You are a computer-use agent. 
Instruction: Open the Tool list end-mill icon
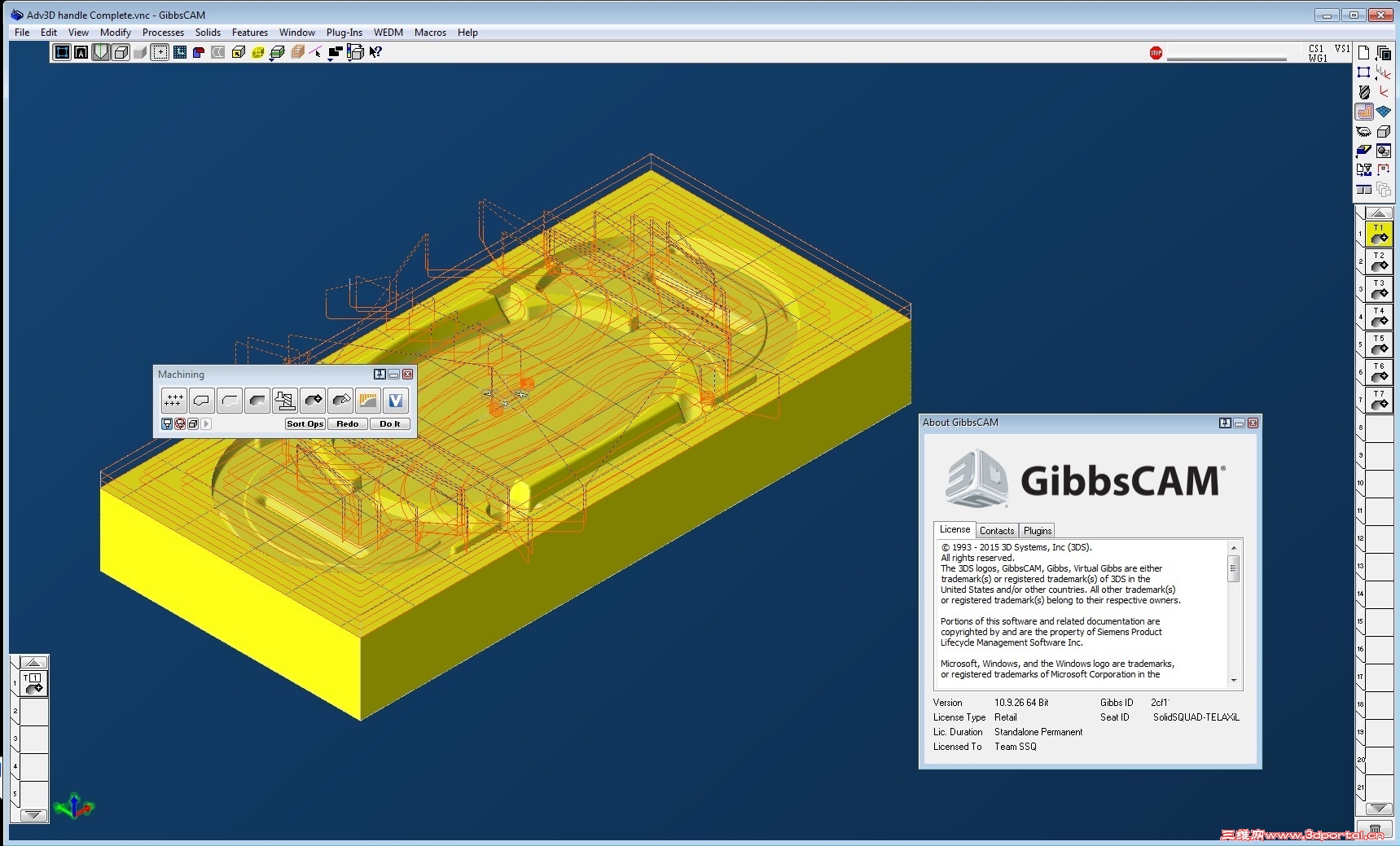[x=1364, y=92]
